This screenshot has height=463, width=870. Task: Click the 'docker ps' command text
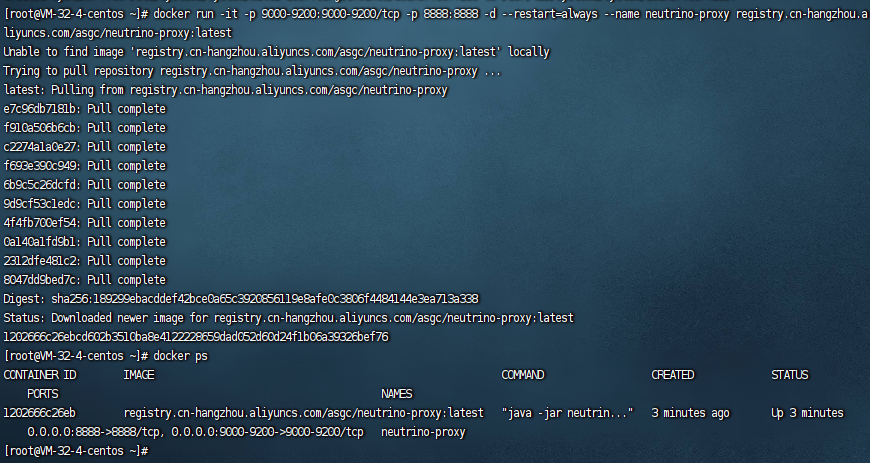(180, 356)
